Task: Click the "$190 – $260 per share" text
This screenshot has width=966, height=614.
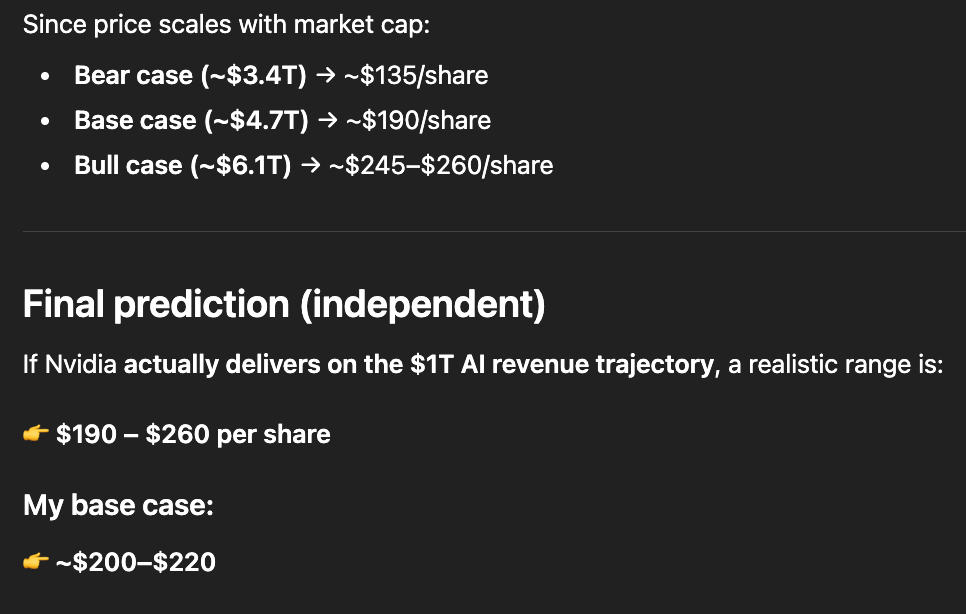Action: coord(193,434)
